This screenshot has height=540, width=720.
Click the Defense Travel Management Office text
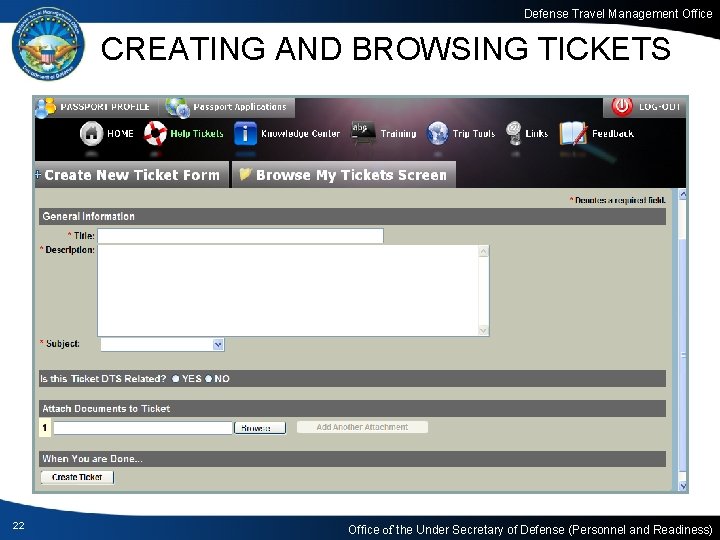click(618, 14)
